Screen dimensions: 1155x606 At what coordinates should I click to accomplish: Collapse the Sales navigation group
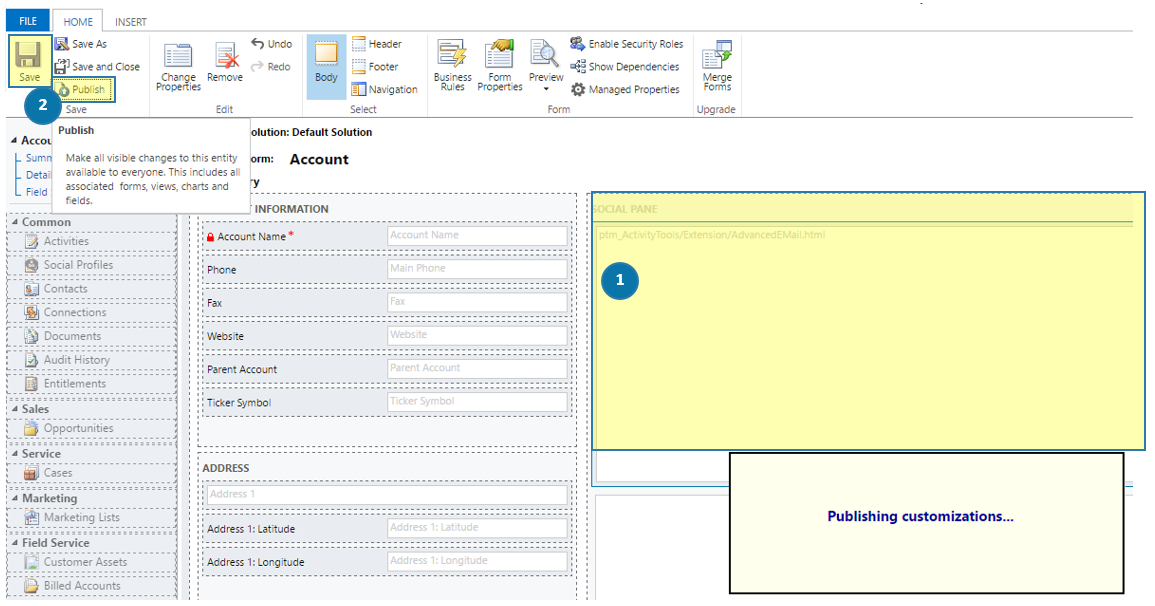coord(14,409)
